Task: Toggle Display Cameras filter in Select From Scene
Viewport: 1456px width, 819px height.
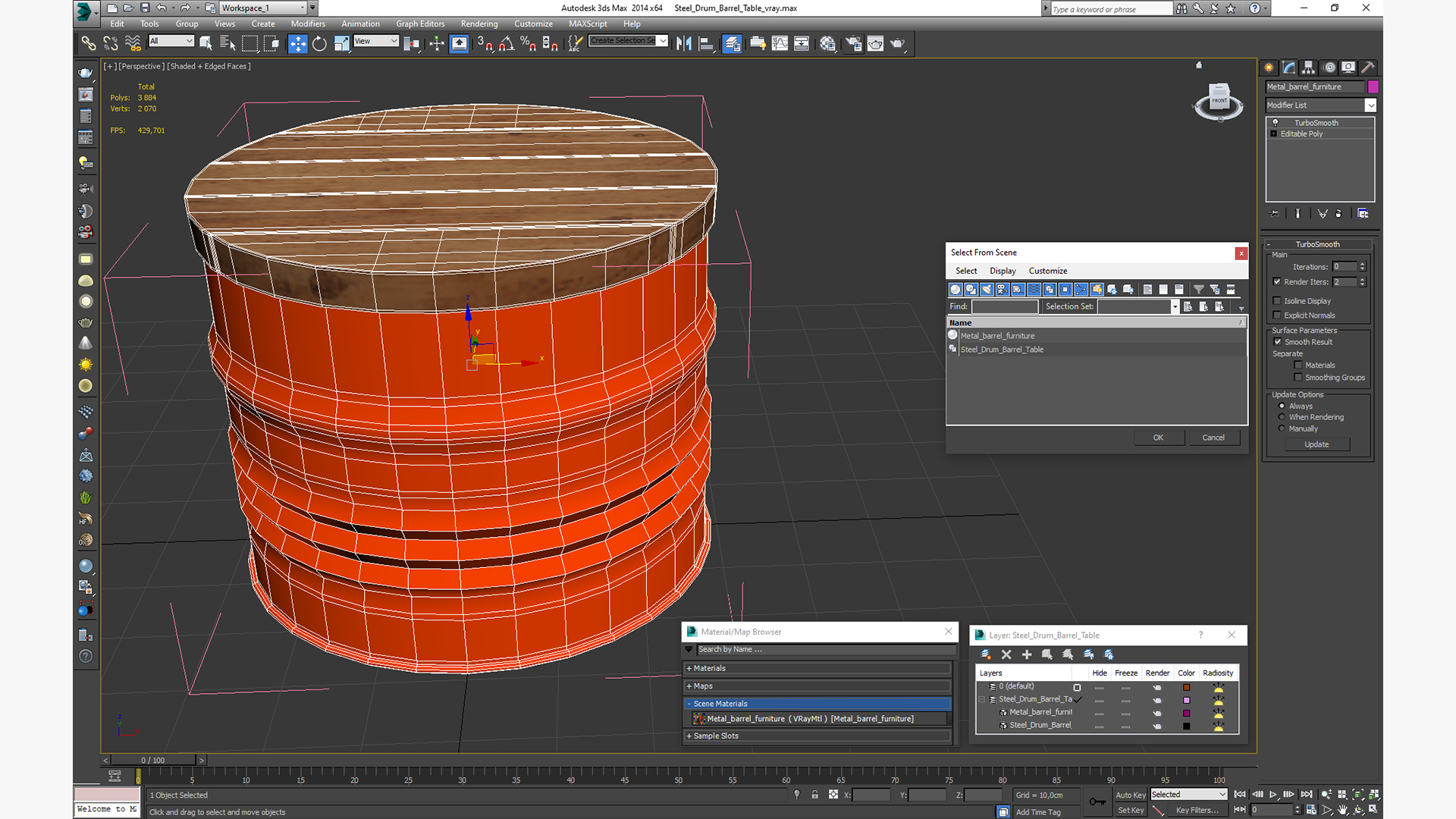Action: point(1003,289)
